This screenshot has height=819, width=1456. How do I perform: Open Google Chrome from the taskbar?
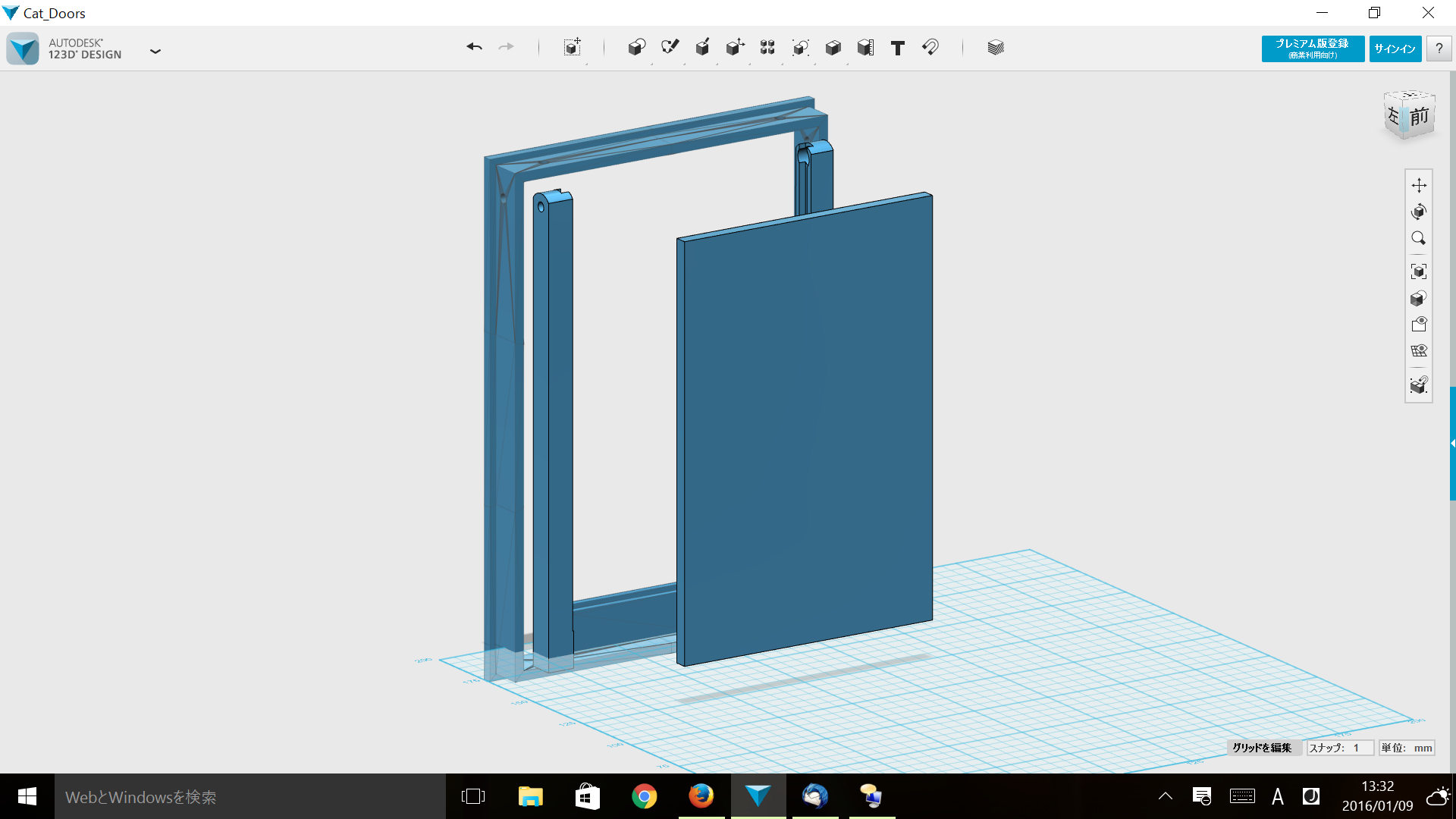click(644, 796)
